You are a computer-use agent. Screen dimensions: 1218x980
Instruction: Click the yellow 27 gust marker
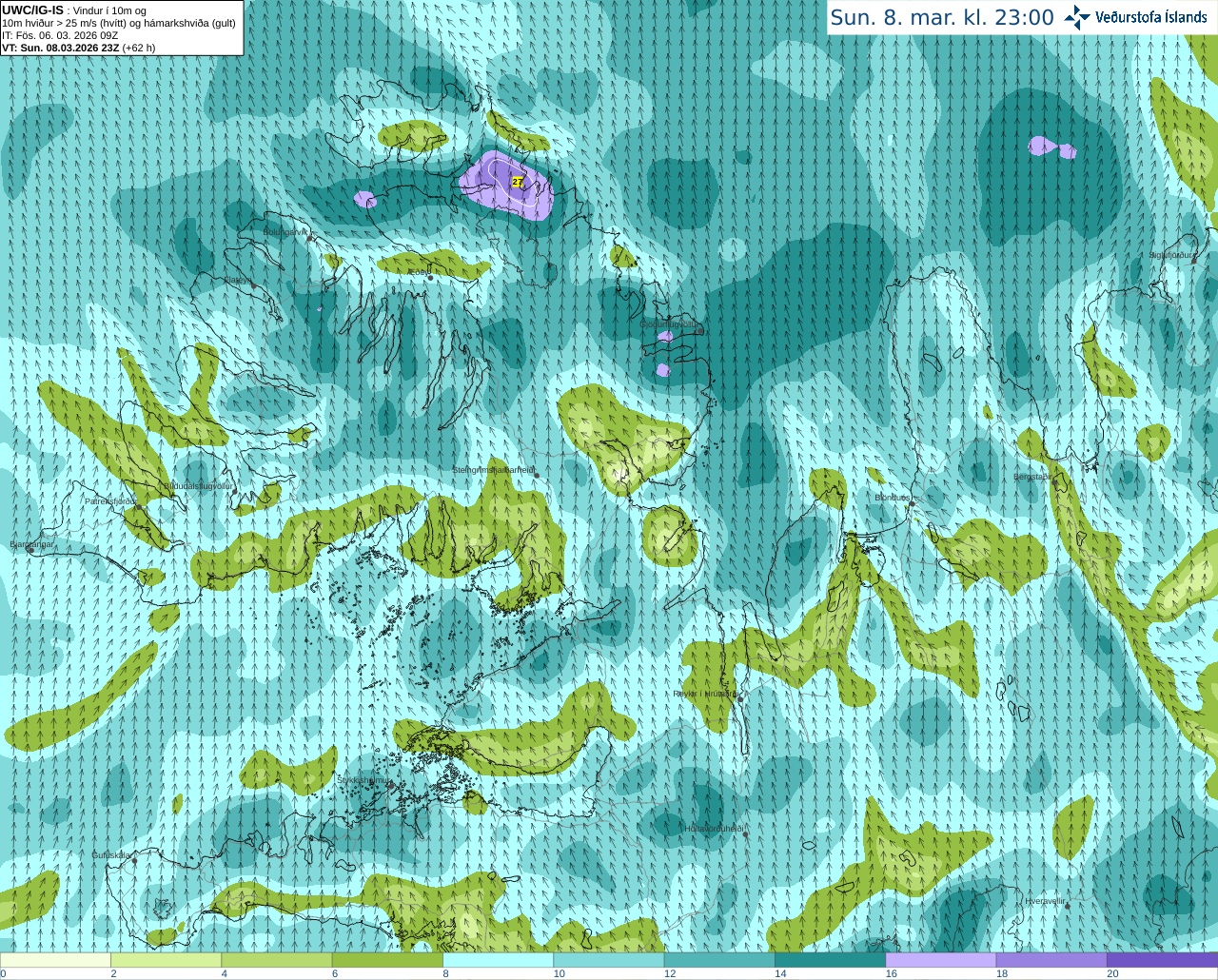pos(518,181)
